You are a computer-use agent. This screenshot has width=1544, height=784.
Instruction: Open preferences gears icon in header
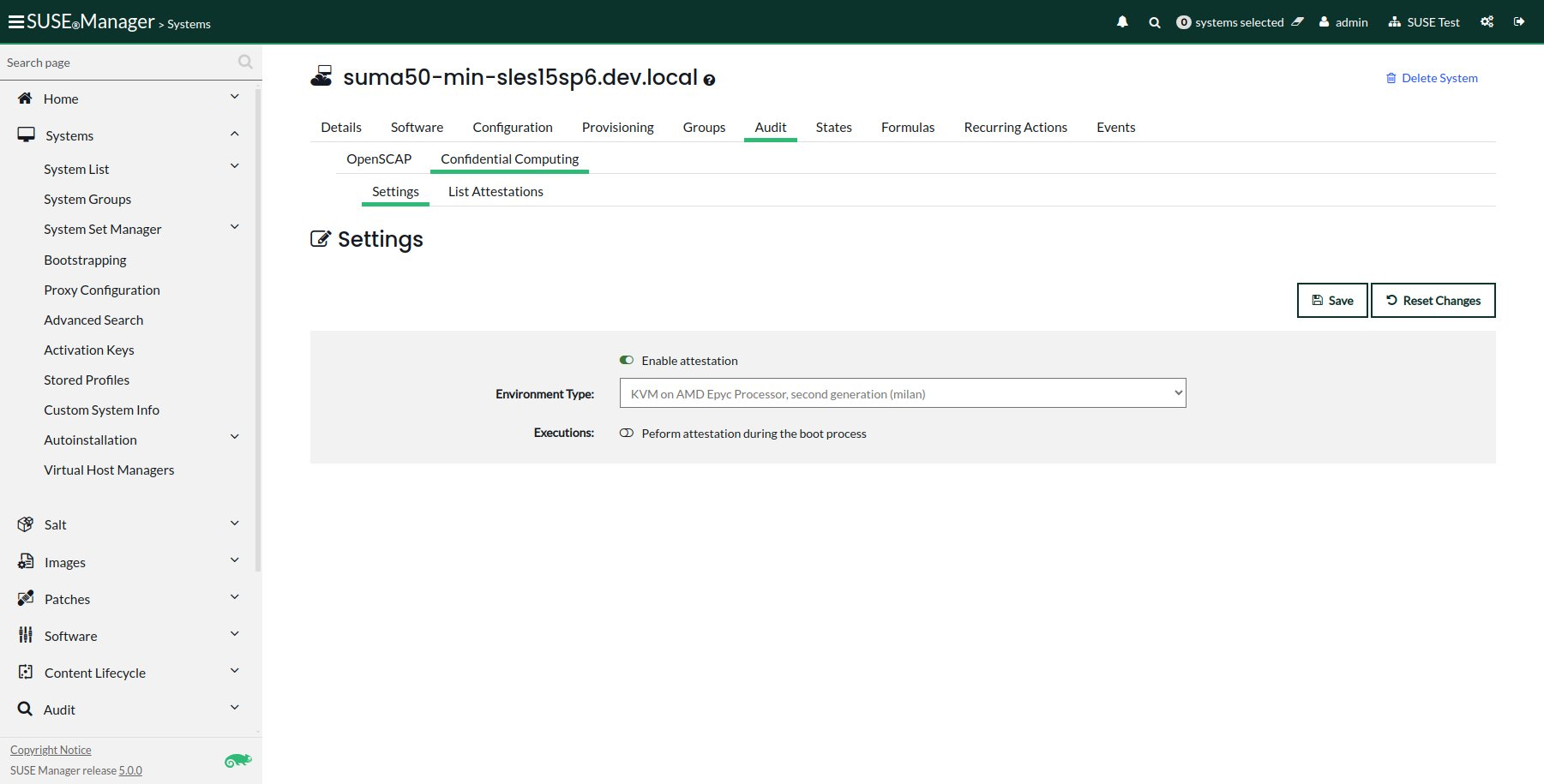pyautogui.click(x=1487, y=22)
